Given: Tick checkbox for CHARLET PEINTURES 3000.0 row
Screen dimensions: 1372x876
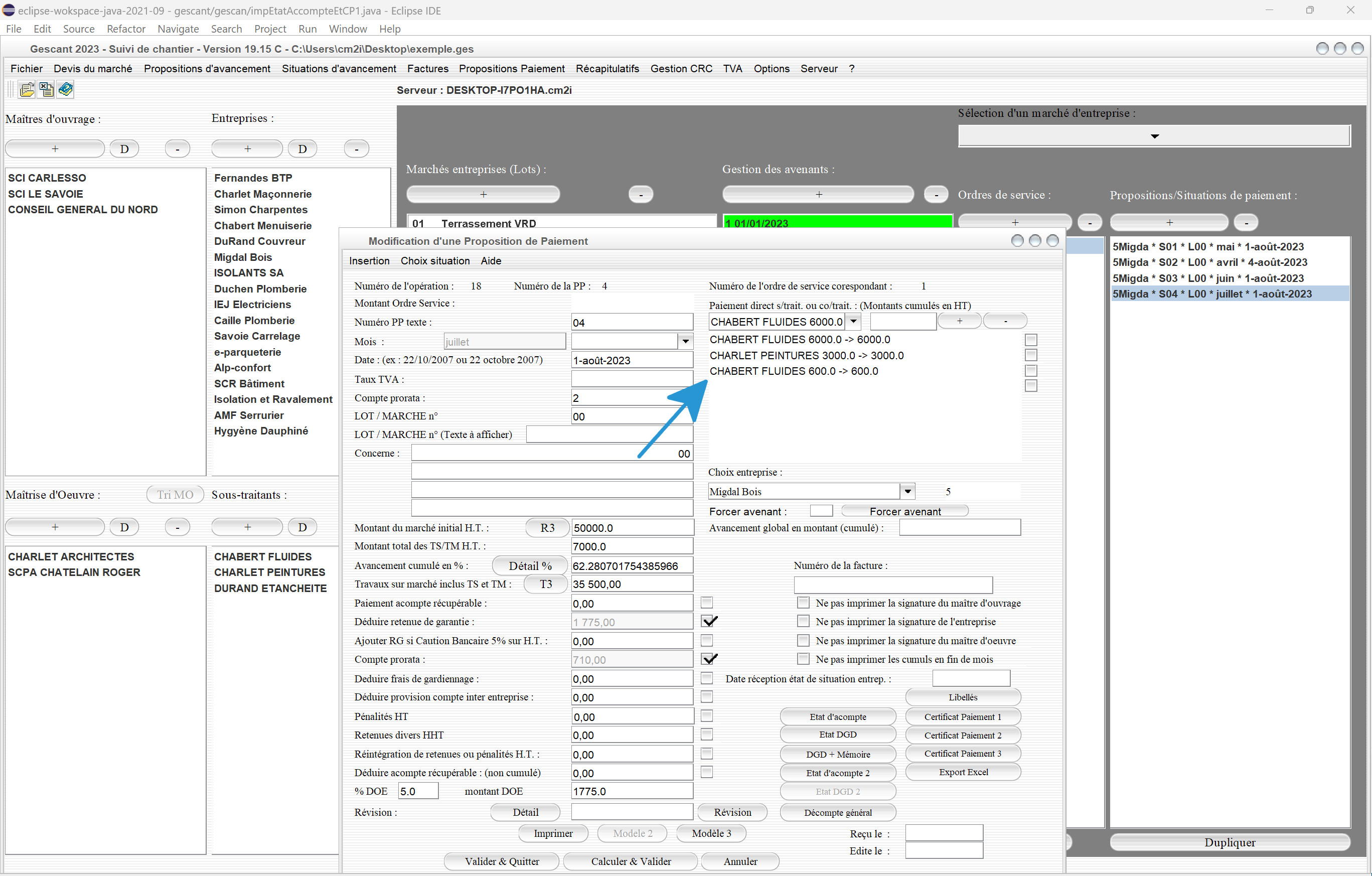Looking at the screenshot, I should click(x=1031, y=355).
